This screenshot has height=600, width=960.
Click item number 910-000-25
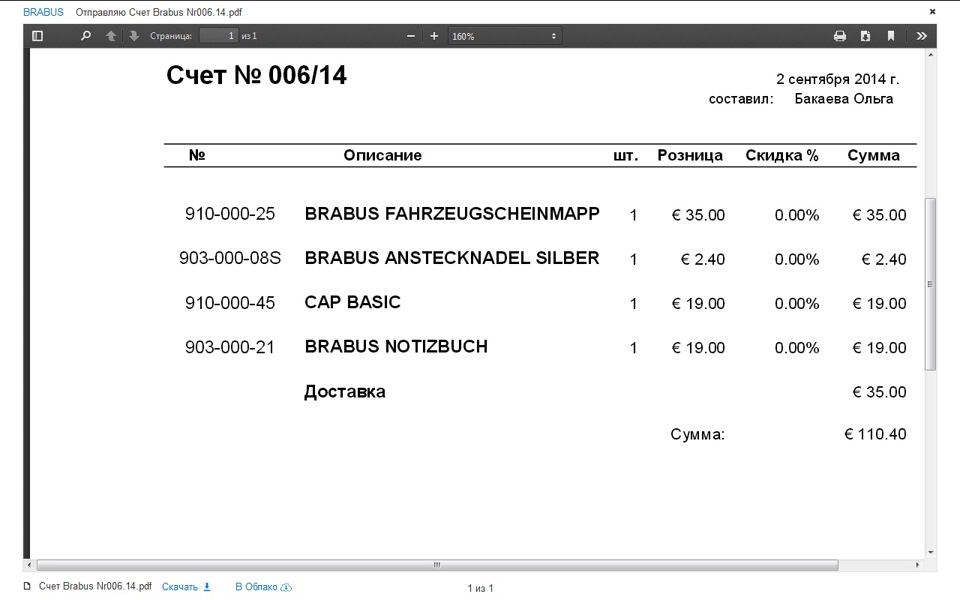coord(230,214)
